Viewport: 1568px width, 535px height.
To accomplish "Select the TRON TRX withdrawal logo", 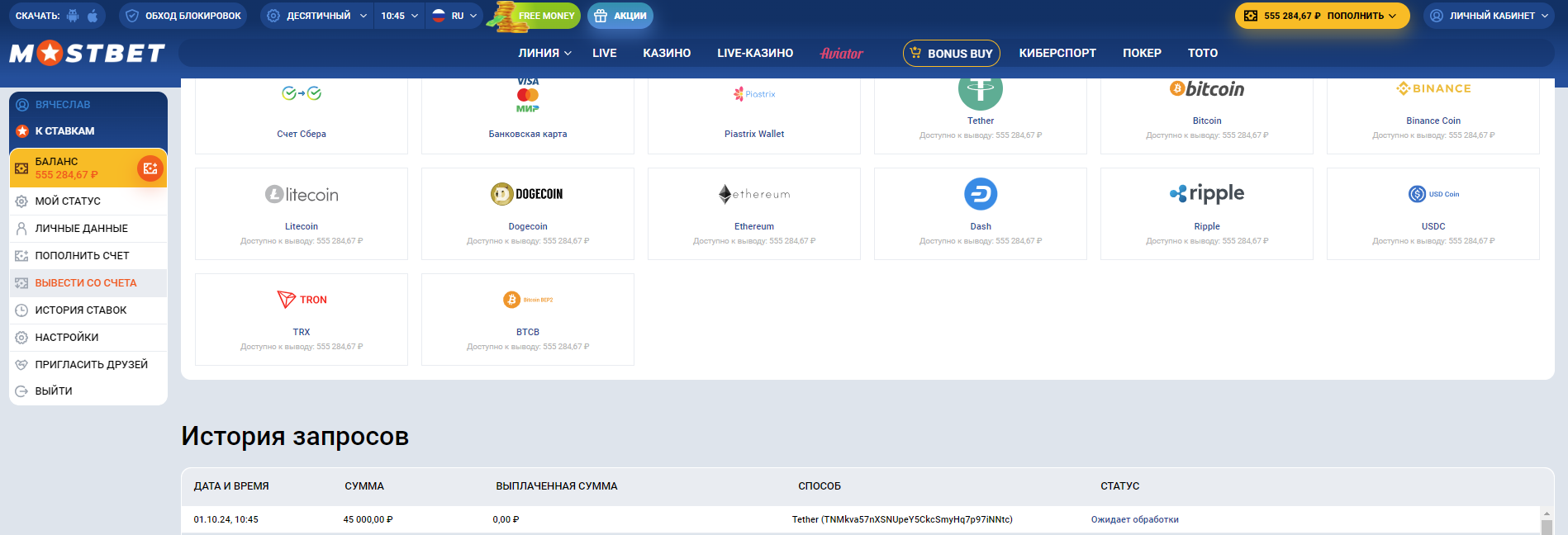I will point(302,300).
